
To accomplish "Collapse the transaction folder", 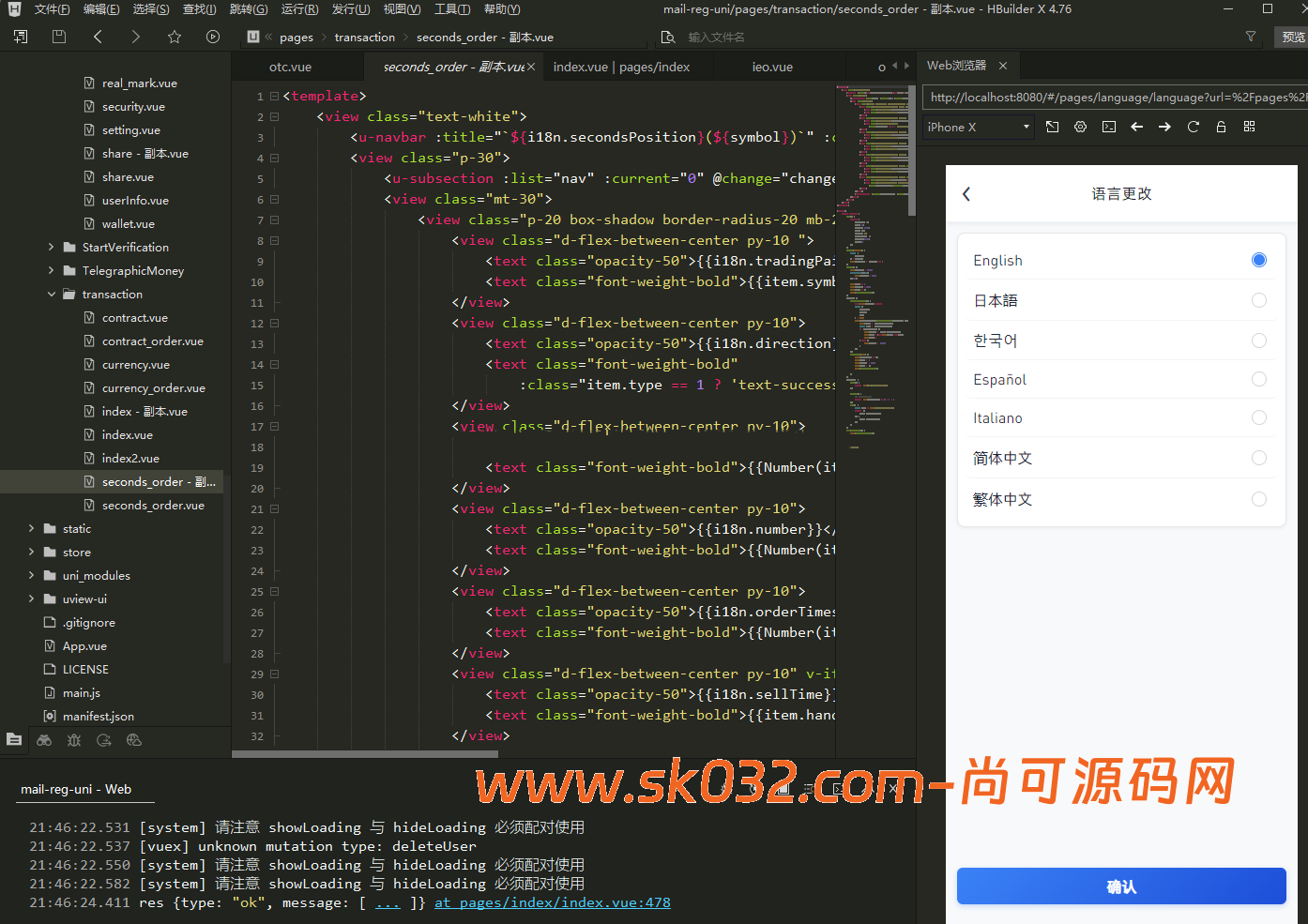I will 51,295.
